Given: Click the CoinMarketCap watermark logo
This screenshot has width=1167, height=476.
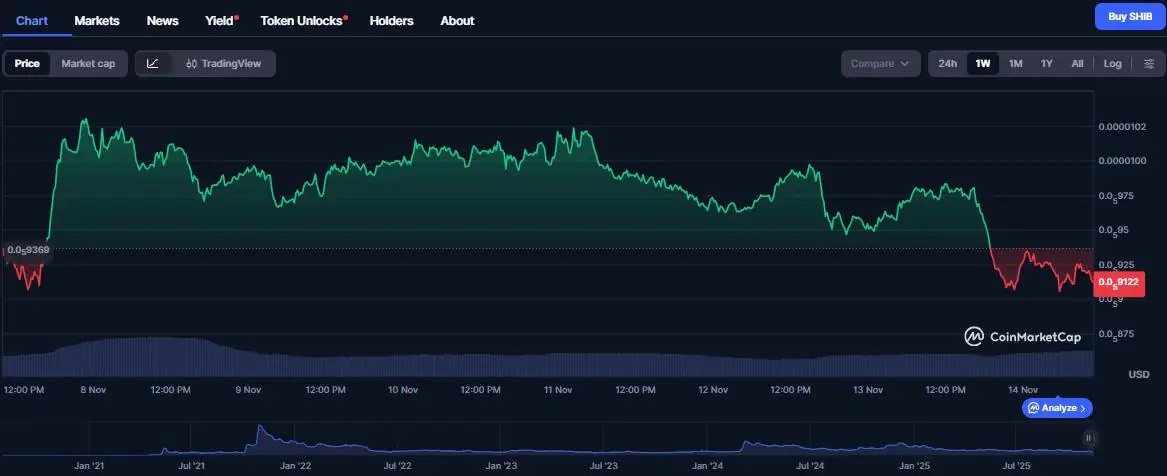Looking at the screenshot, I should click(x=1022, y=337).
